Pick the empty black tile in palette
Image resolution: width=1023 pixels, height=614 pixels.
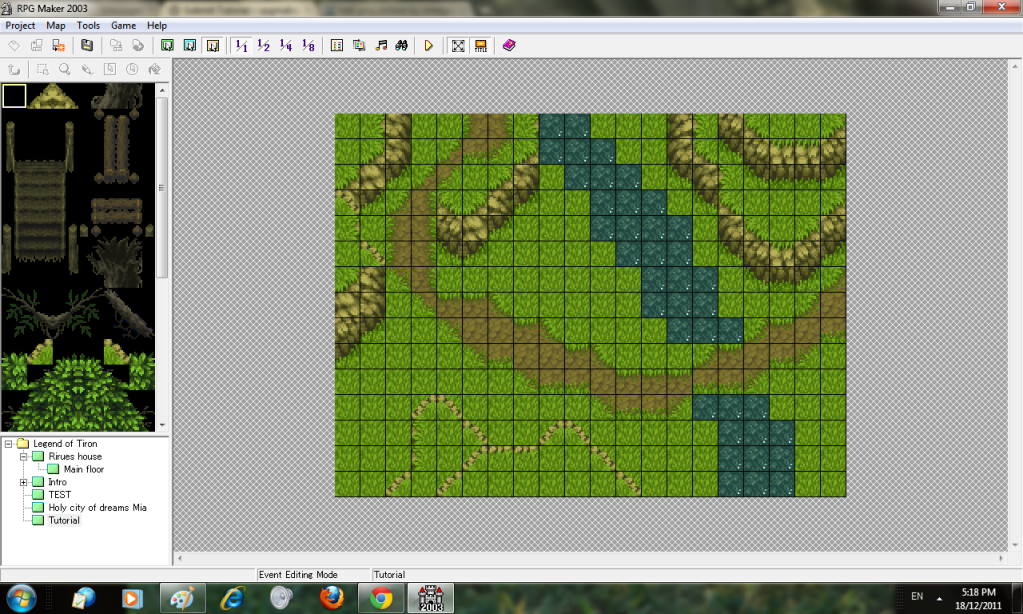coord(14,96)
